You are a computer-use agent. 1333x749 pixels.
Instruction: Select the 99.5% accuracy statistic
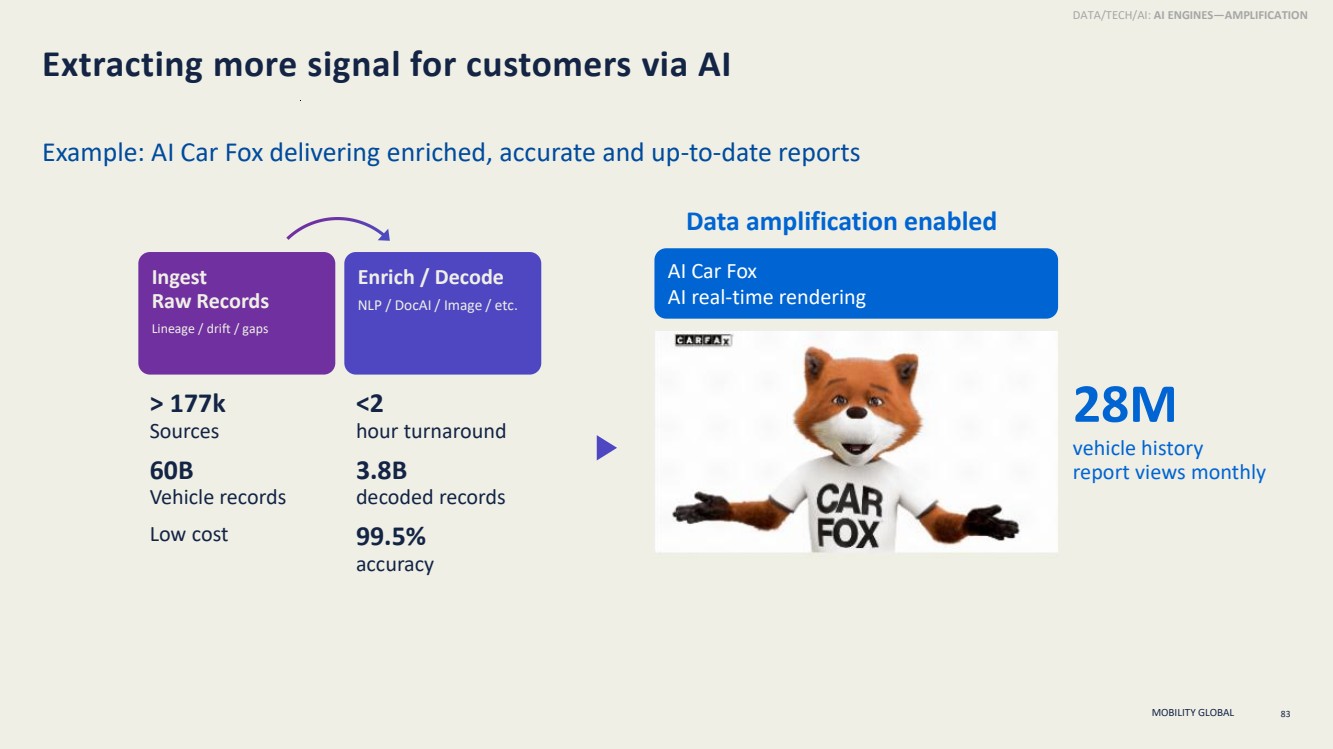click(x=395, y=550)
